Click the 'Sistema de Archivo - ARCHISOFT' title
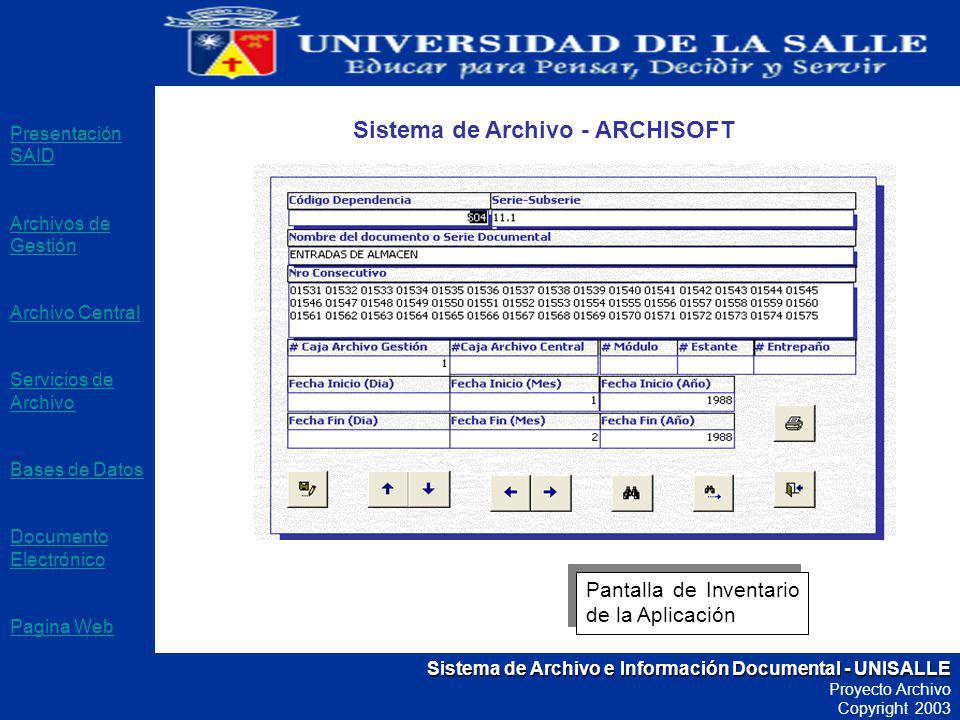Screen dimensions: 960x720 tap(544, 130)
